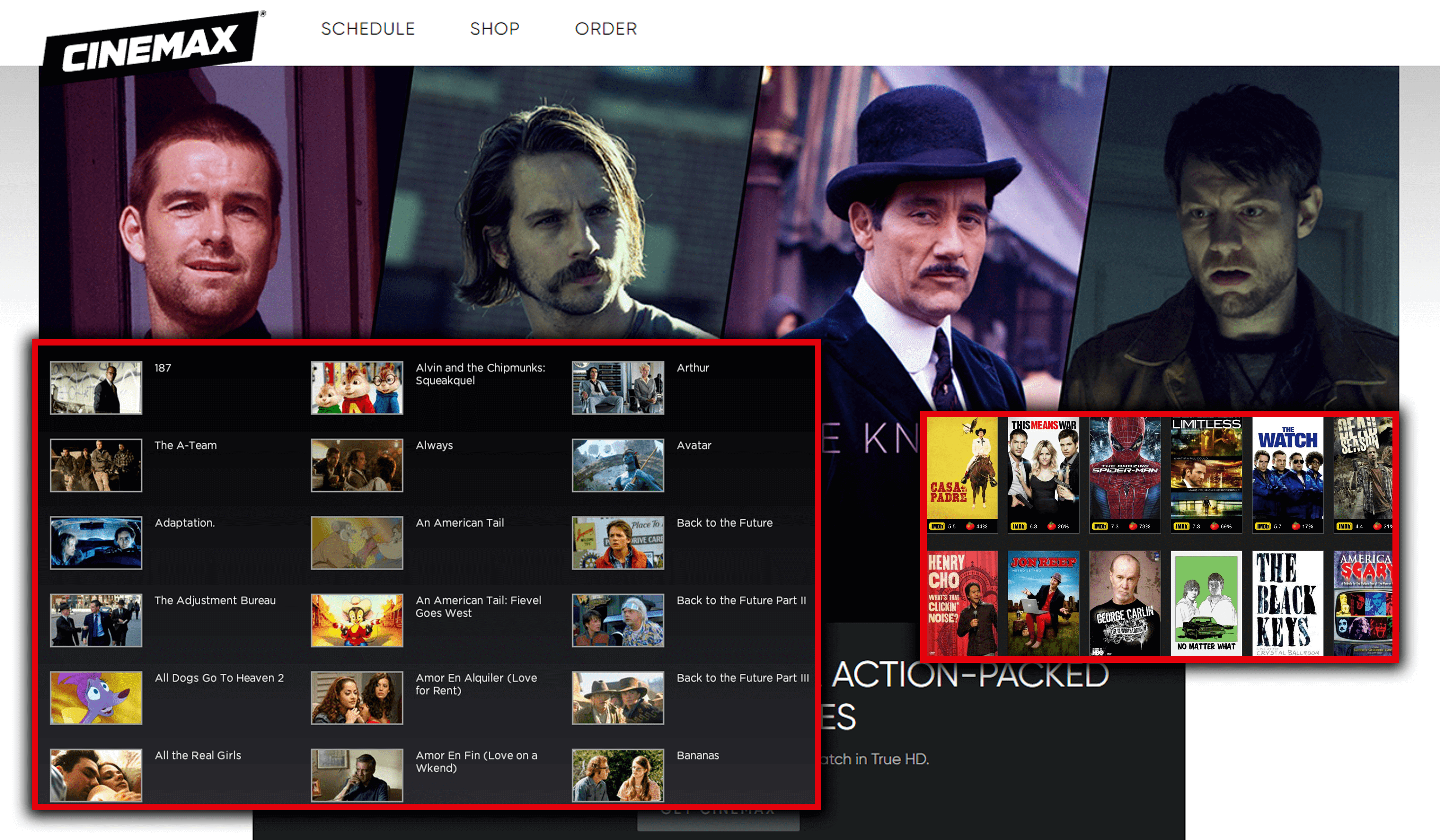Open the Jon Reep poster
This screenshot has width=1440, height=840.
pyautogui.click(x=1043, y=604)
